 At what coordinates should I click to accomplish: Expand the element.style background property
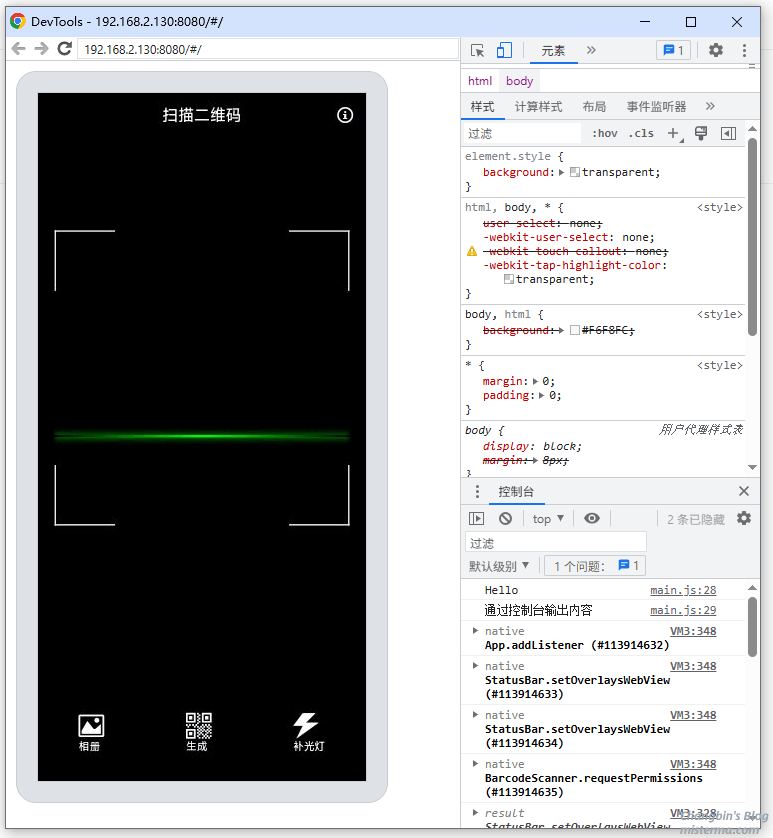coord(561,173)
